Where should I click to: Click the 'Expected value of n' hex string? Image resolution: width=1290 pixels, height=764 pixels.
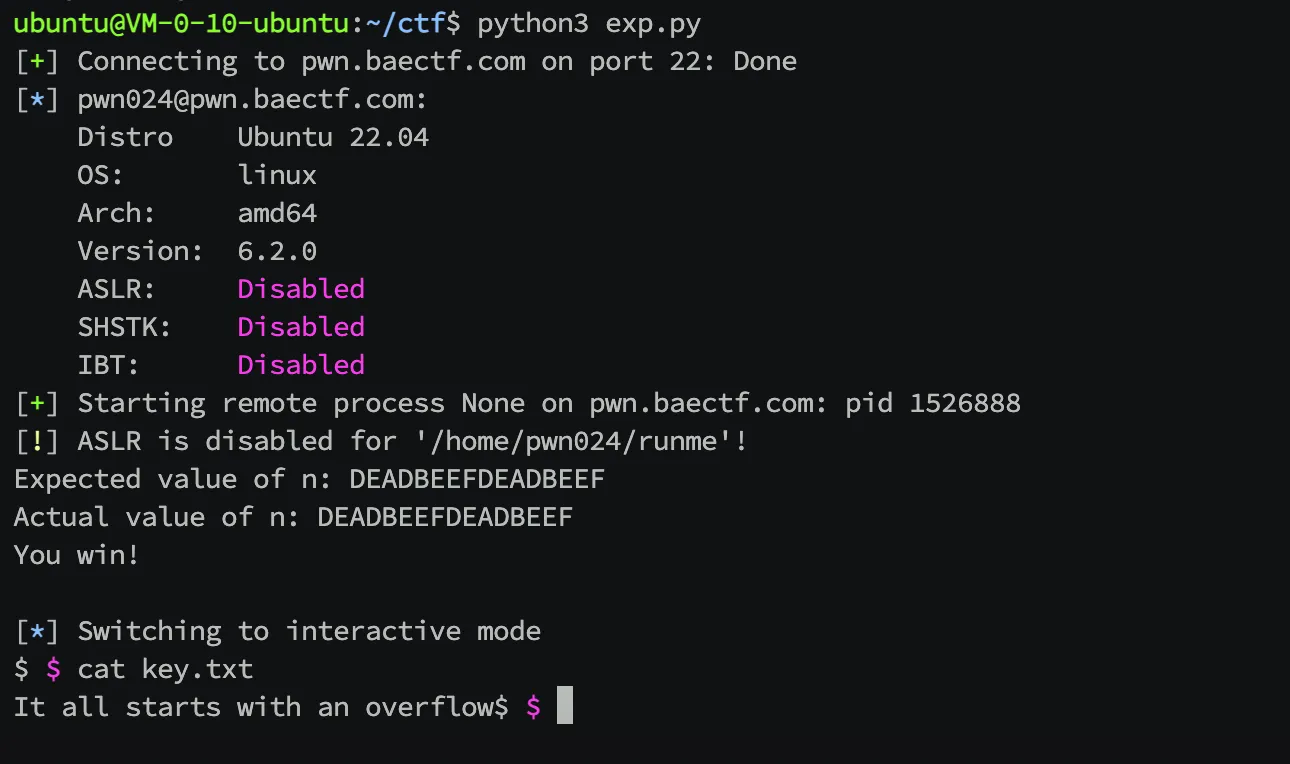477,479
